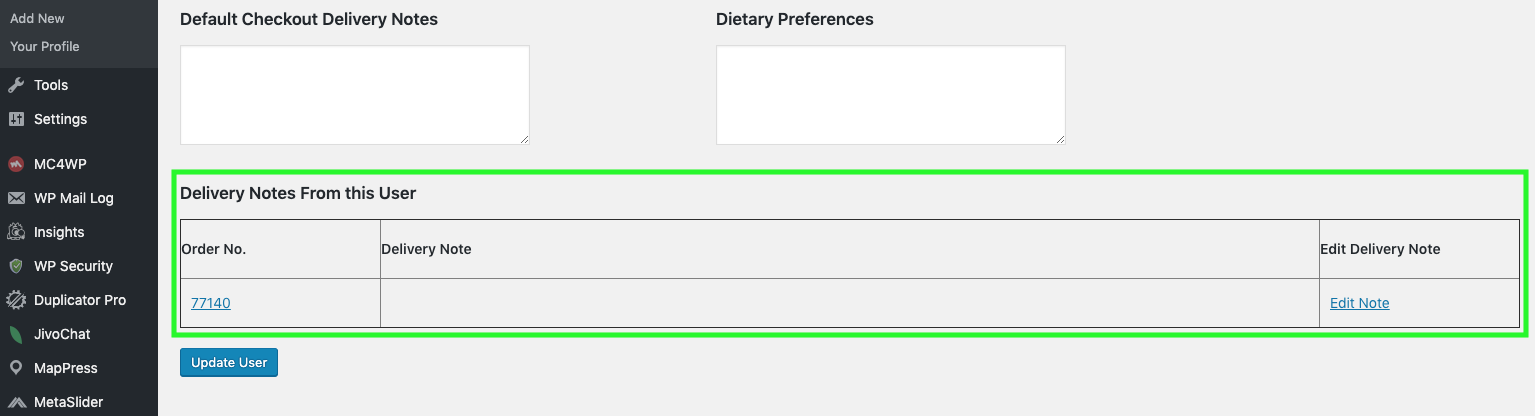Click the WP Mail Log envelope icon
The height and width of the screenshot is (416, 1535).
click(16, 198)
